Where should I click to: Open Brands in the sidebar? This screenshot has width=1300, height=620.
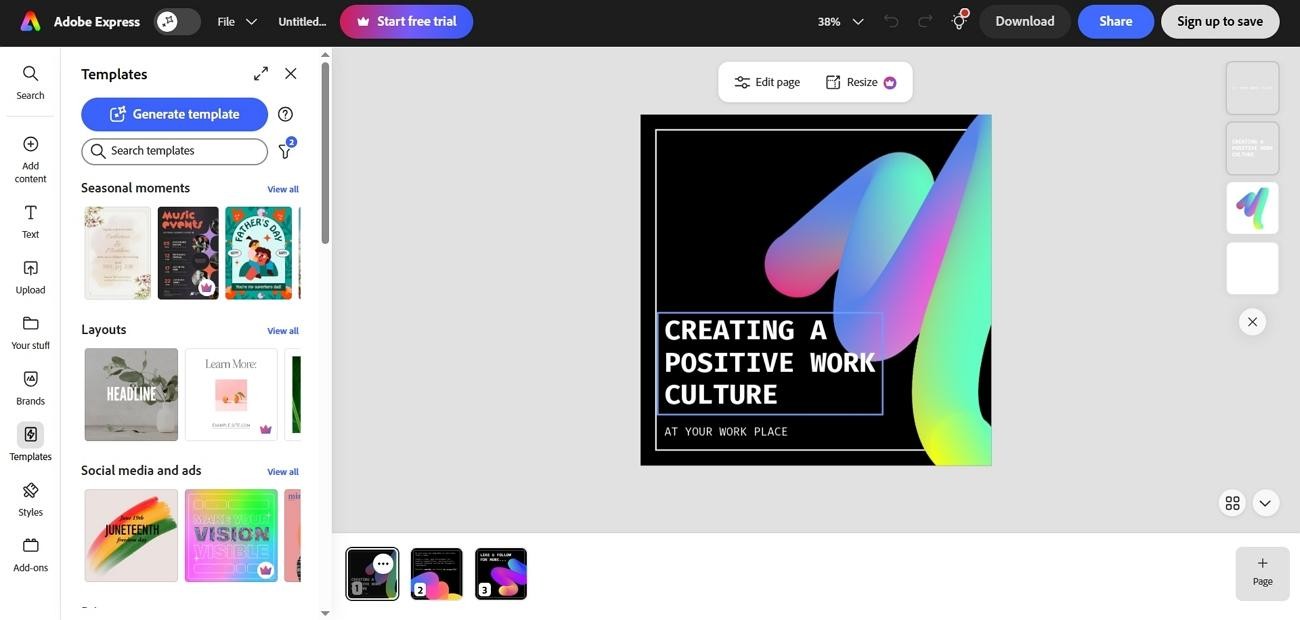click(x=30, y=388)
